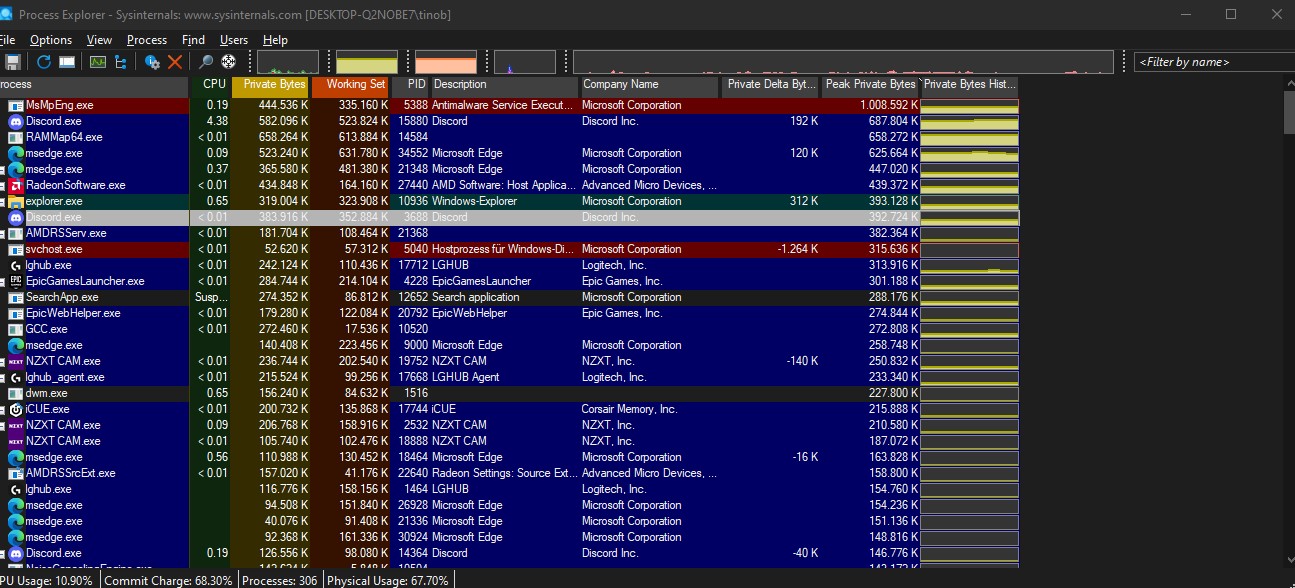The width and height of the screenshot is (1295, 588).
Task: Select the GCC.exe process row
Action: (x=509, y=329)
